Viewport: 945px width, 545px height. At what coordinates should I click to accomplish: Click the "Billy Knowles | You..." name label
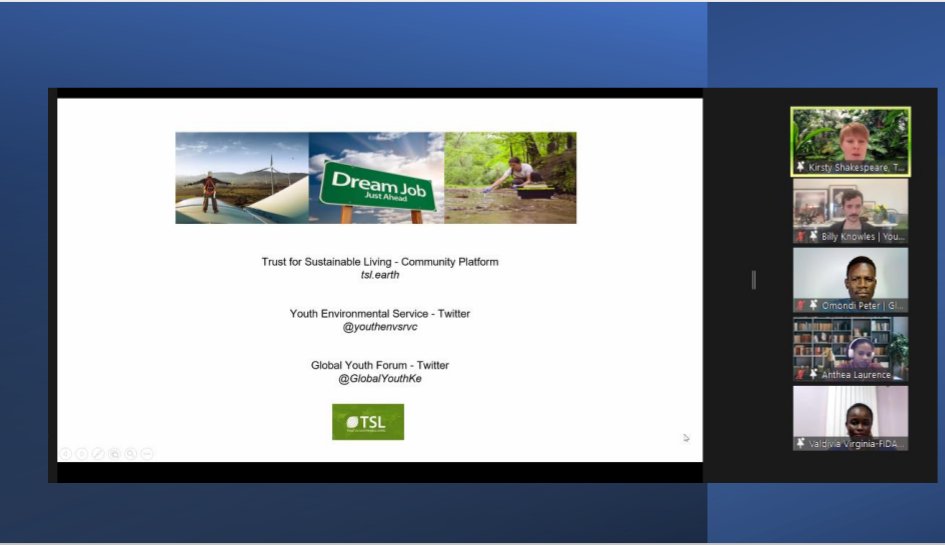click(x=863, y=236)
